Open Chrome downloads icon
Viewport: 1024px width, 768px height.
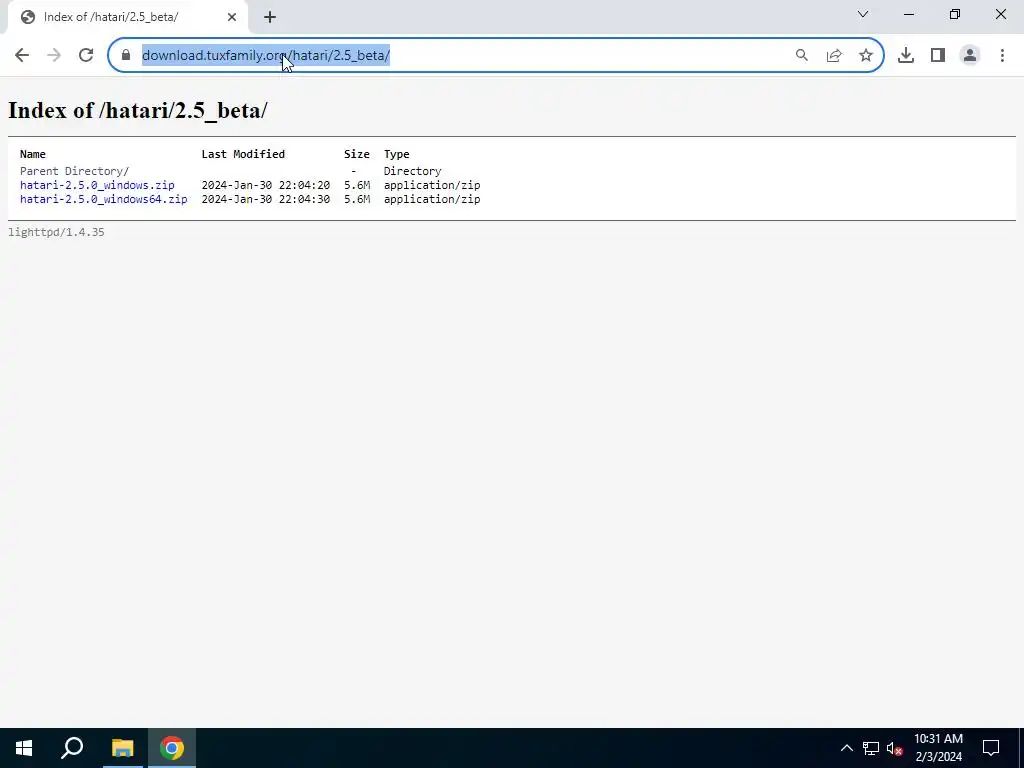click(x=906, y=56)
